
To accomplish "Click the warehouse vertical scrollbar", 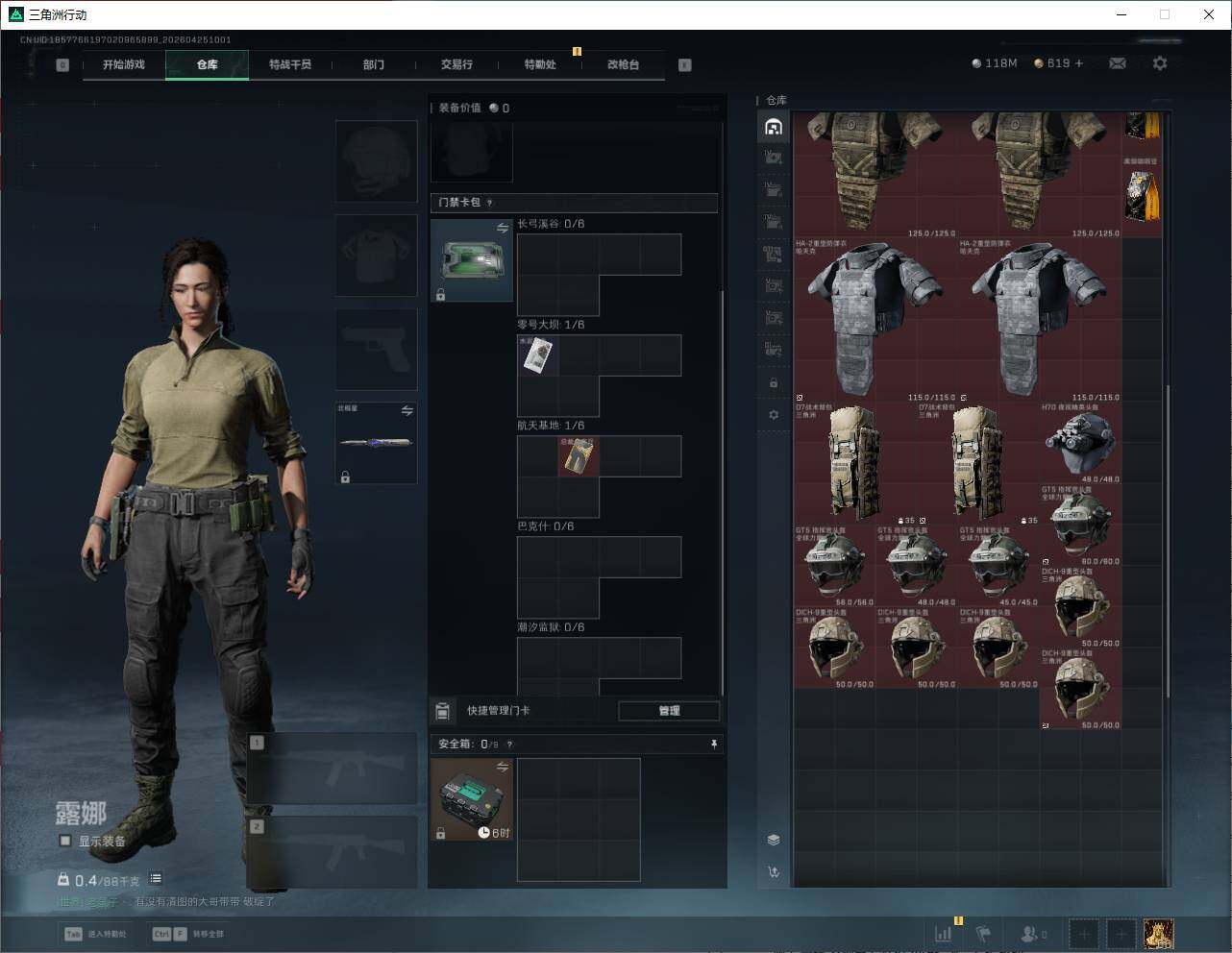I will click(x=1168, y=542).
